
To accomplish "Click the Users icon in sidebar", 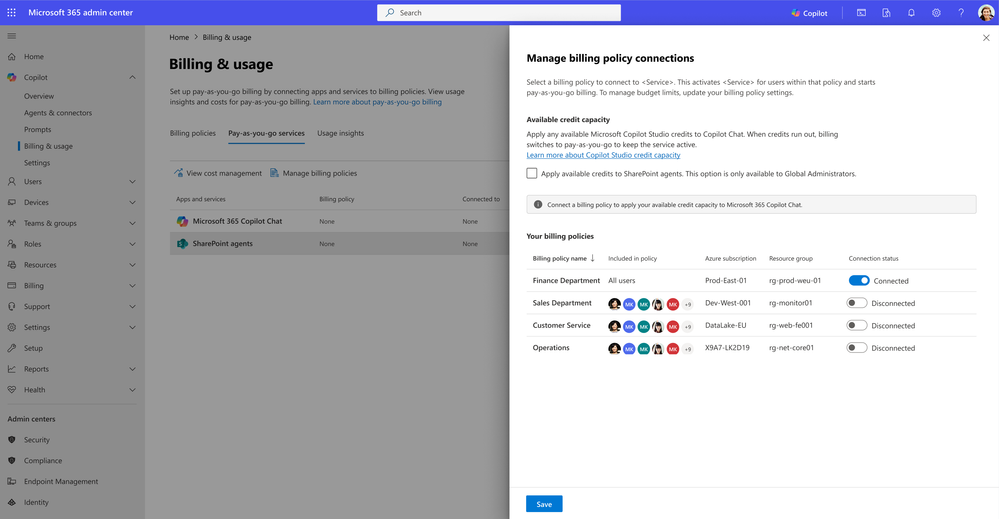I will pyautogui.click(x=11, y=181).
